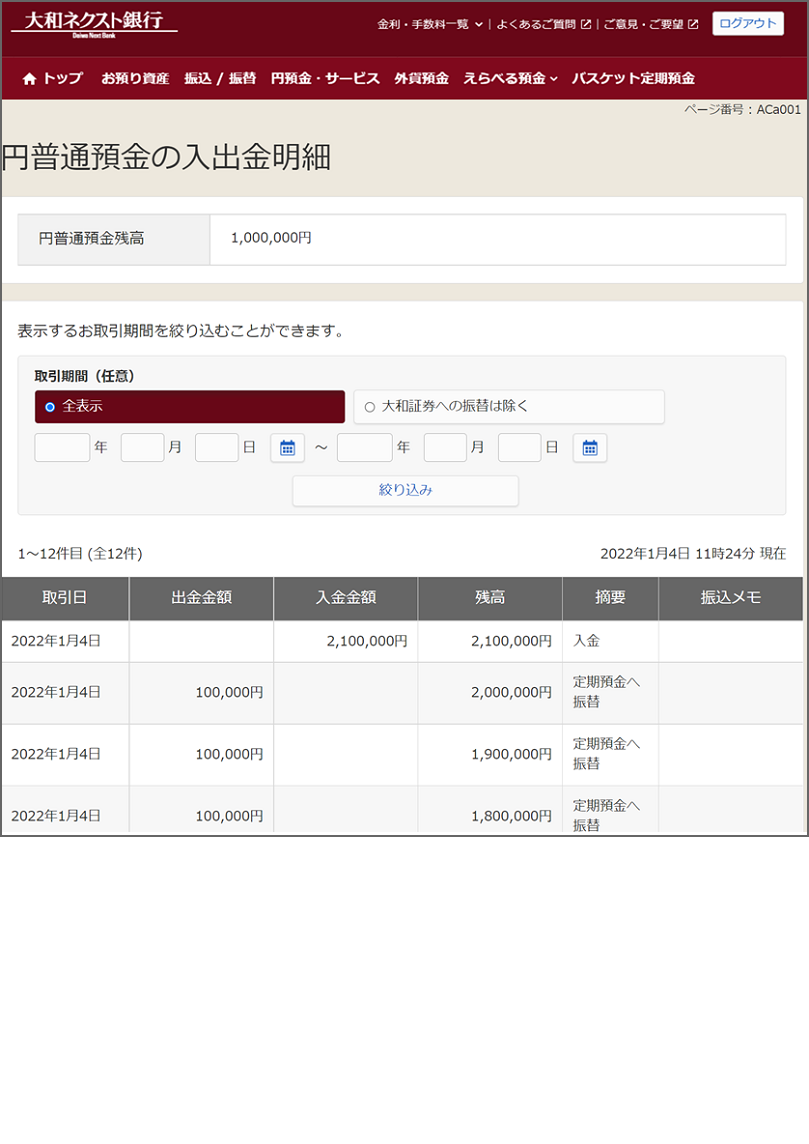The width and height of the screenshot is (809, 1144).
Task: Select the 全表示 radio option
Action: (51, 407)
